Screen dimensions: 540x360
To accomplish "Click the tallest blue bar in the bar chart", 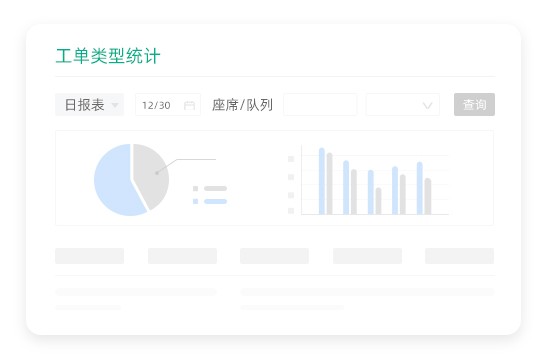I will (322, 181).
